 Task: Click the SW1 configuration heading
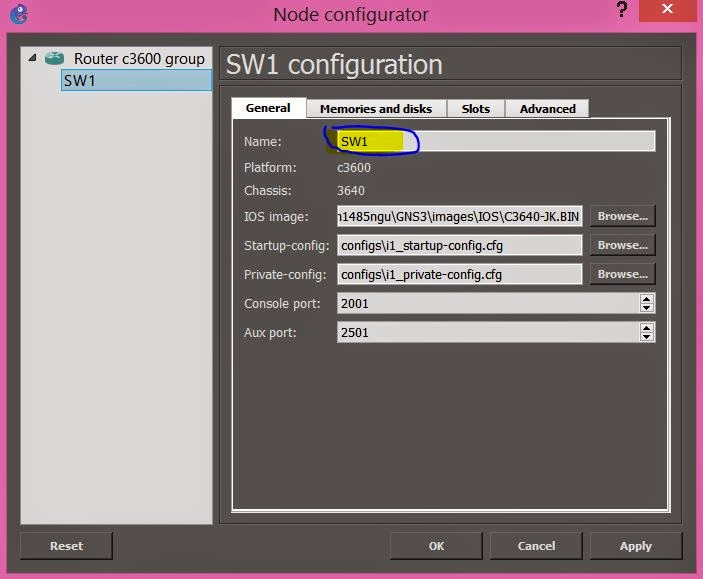(x=334, y=65)
